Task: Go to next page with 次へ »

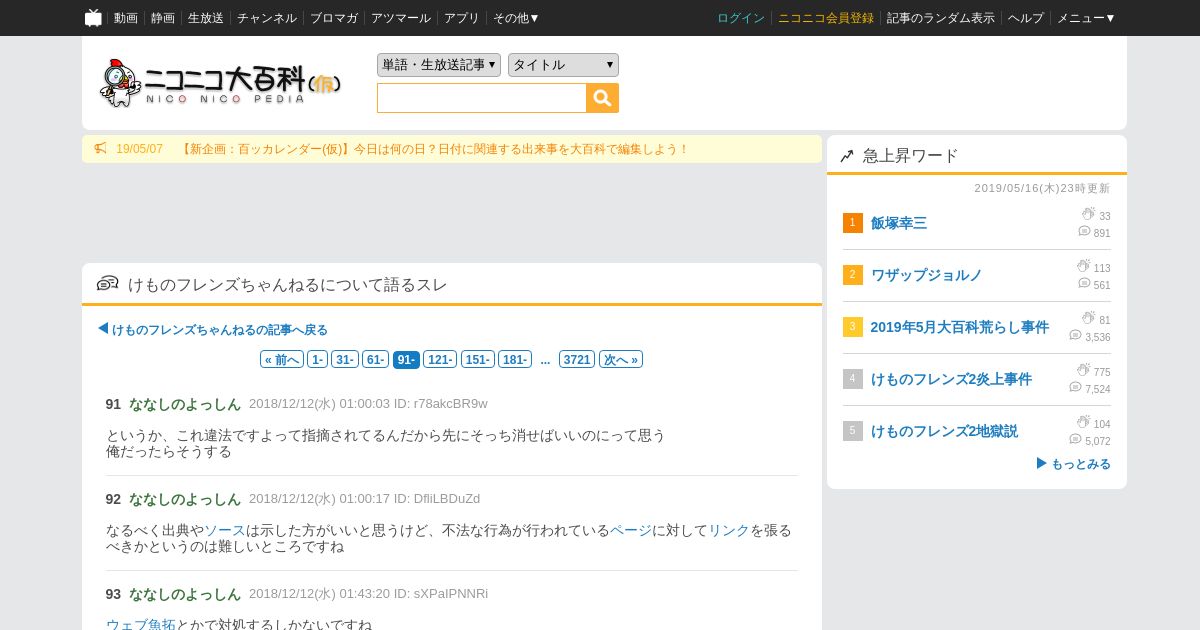Action: click(x=621, y=359)
